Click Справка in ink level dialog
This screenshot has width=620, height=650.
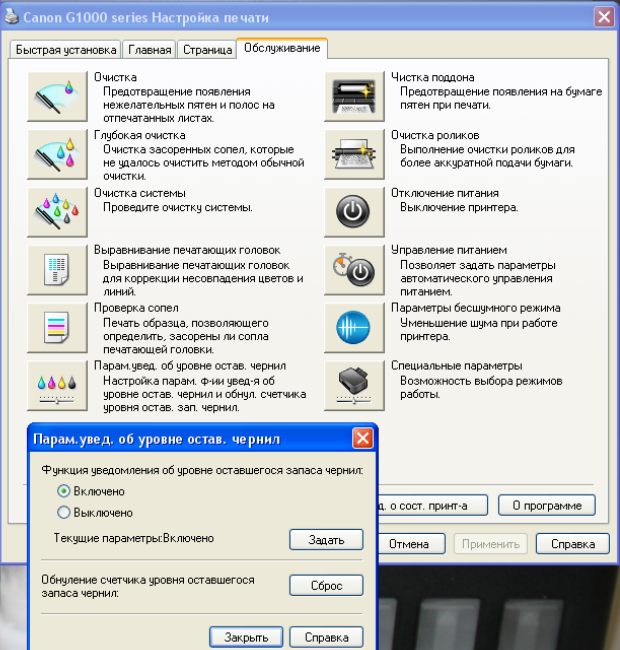(x=326, y=637)
